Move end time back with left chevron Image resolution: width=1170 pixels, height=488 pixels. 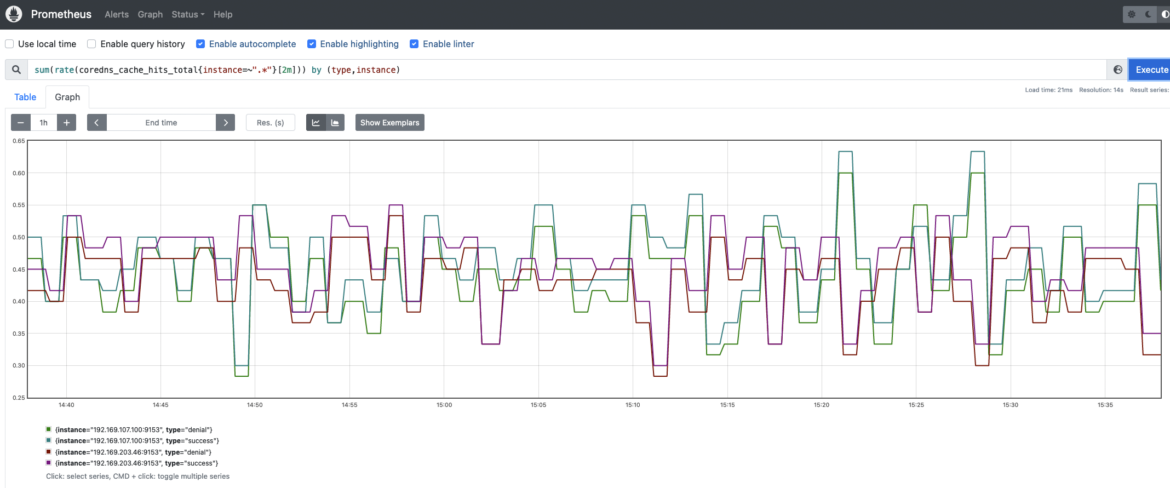point(97,122)
